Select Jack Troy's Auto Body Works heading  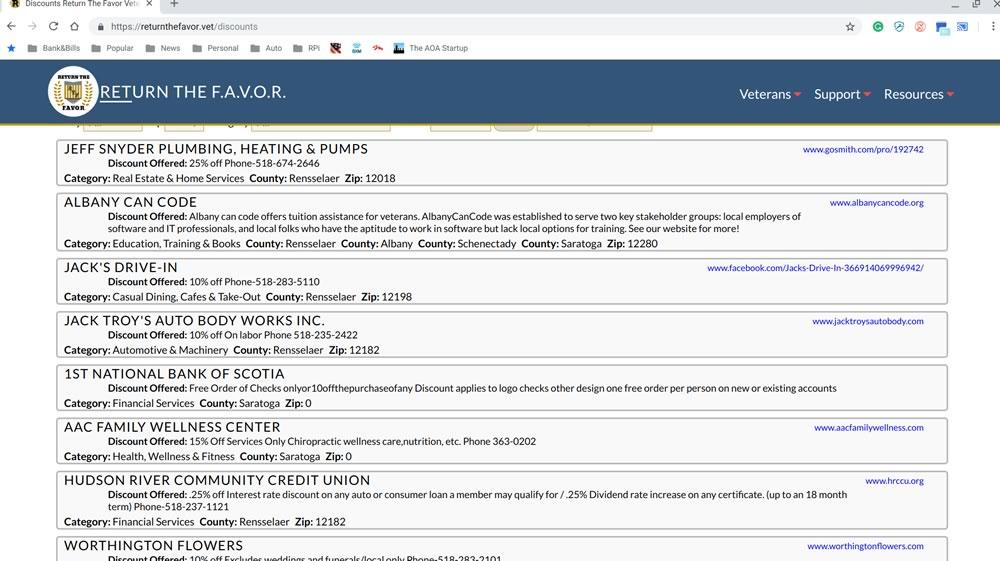coord(194,321)
